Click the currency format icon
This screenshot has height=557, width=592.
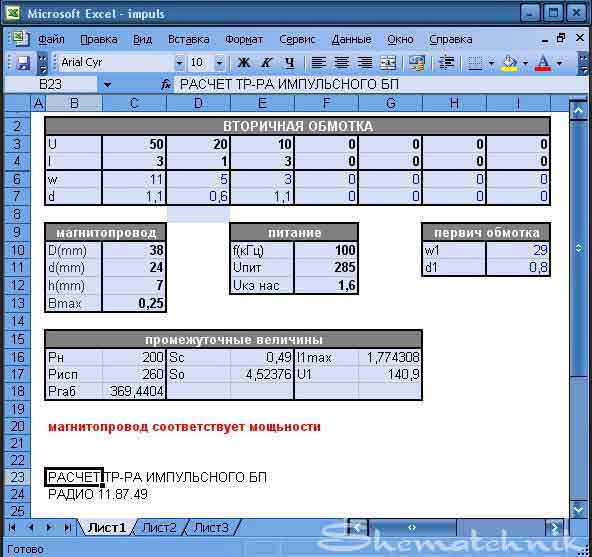pos(417,63)
